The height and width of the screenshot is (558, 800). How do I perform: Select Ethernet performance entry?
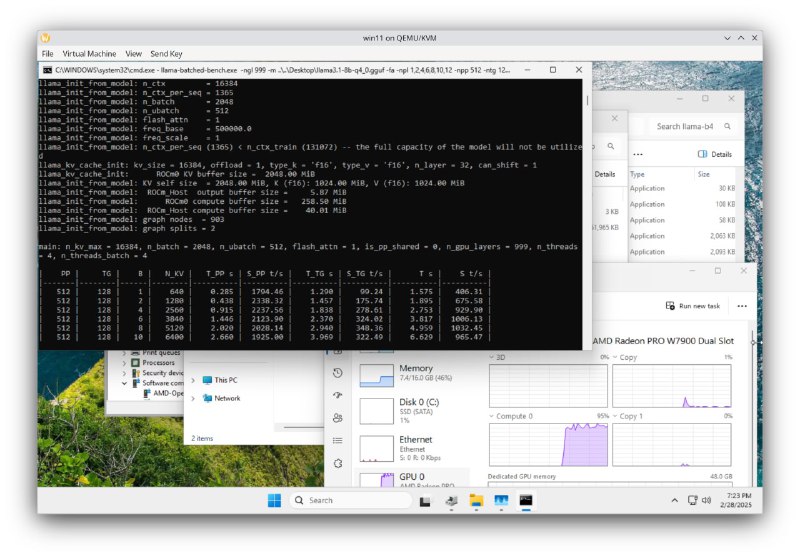click(x=411, y=448)
